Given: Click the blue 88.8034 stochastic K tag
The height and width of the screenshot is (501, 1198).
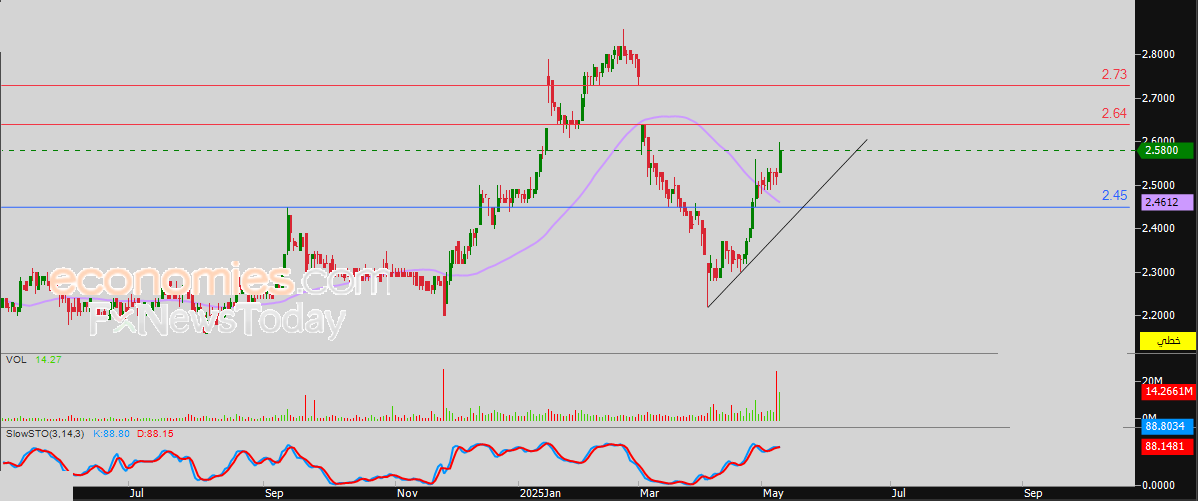Looking at the screenshot, I should [x=1167, y=426].
